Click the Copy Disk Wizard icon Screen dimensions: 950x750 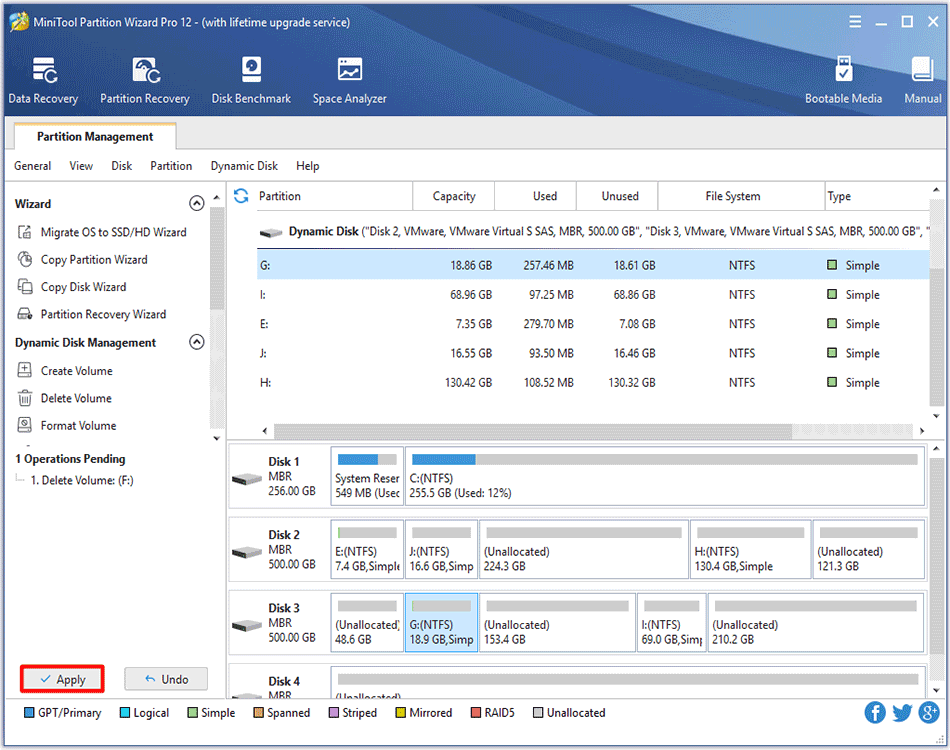[25, 287]
